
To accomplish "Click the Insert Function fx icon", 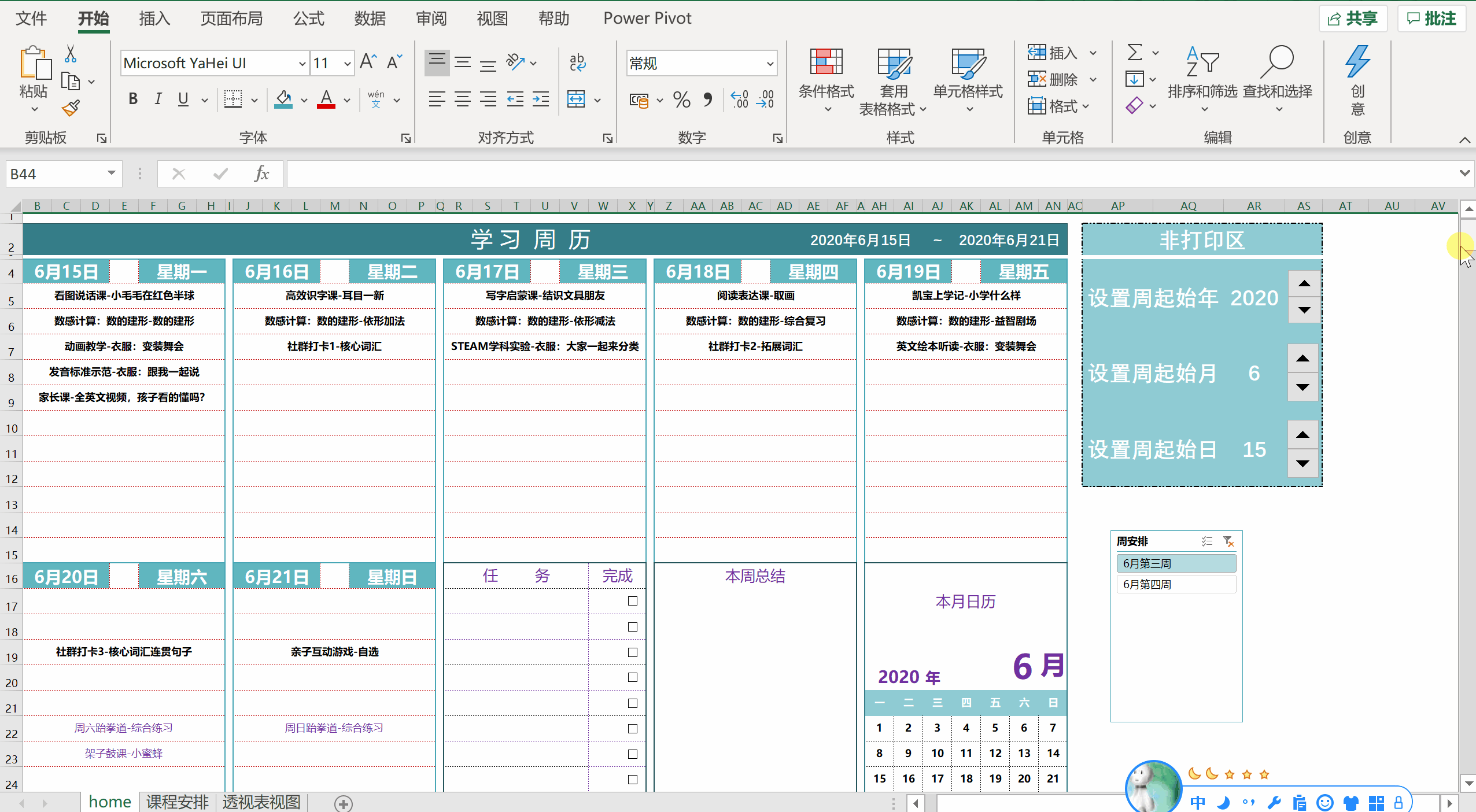I will 261,174.
